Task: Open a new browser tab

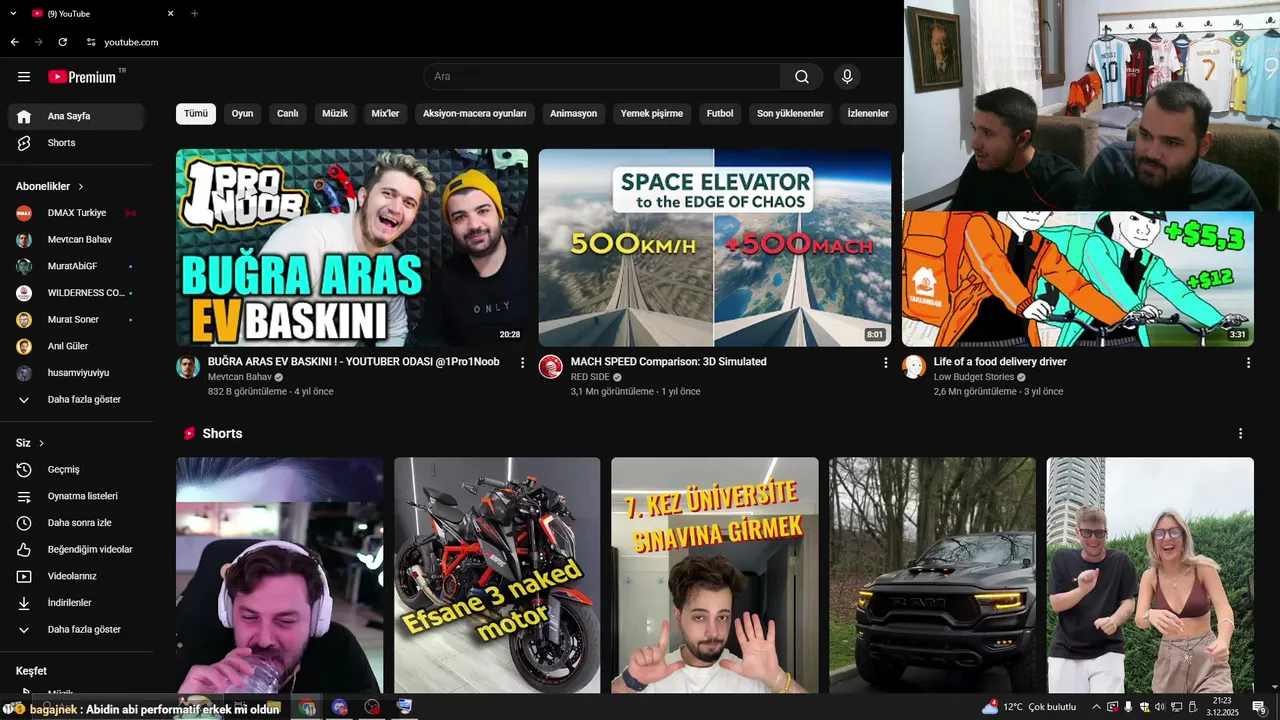Action: pyautogui.click(x=194, y=14)
